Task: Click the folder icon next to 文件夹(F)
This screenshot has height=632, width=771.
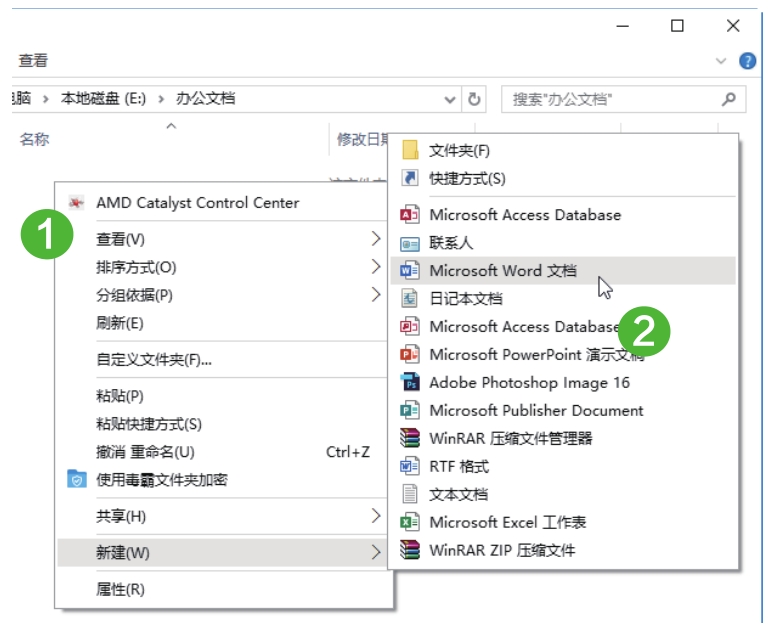Action: (x=410, y=150)
